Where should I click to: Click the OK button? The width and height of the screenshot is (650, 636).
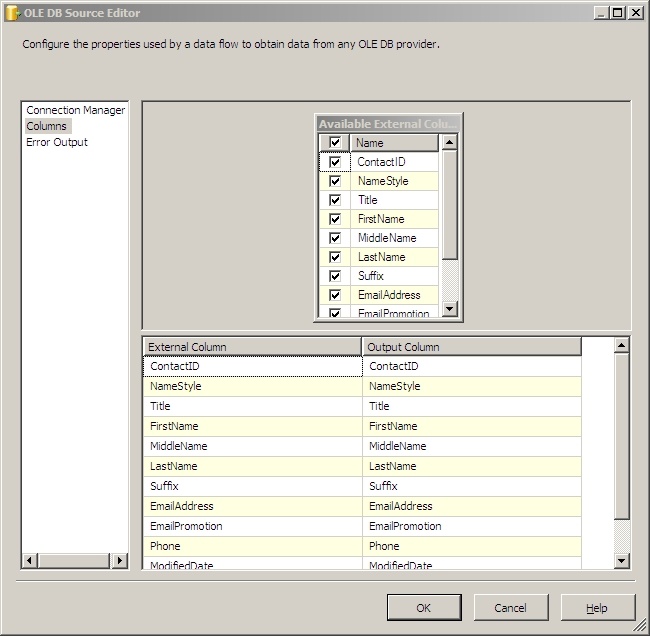pyautogui.click(x=424, y=608)
